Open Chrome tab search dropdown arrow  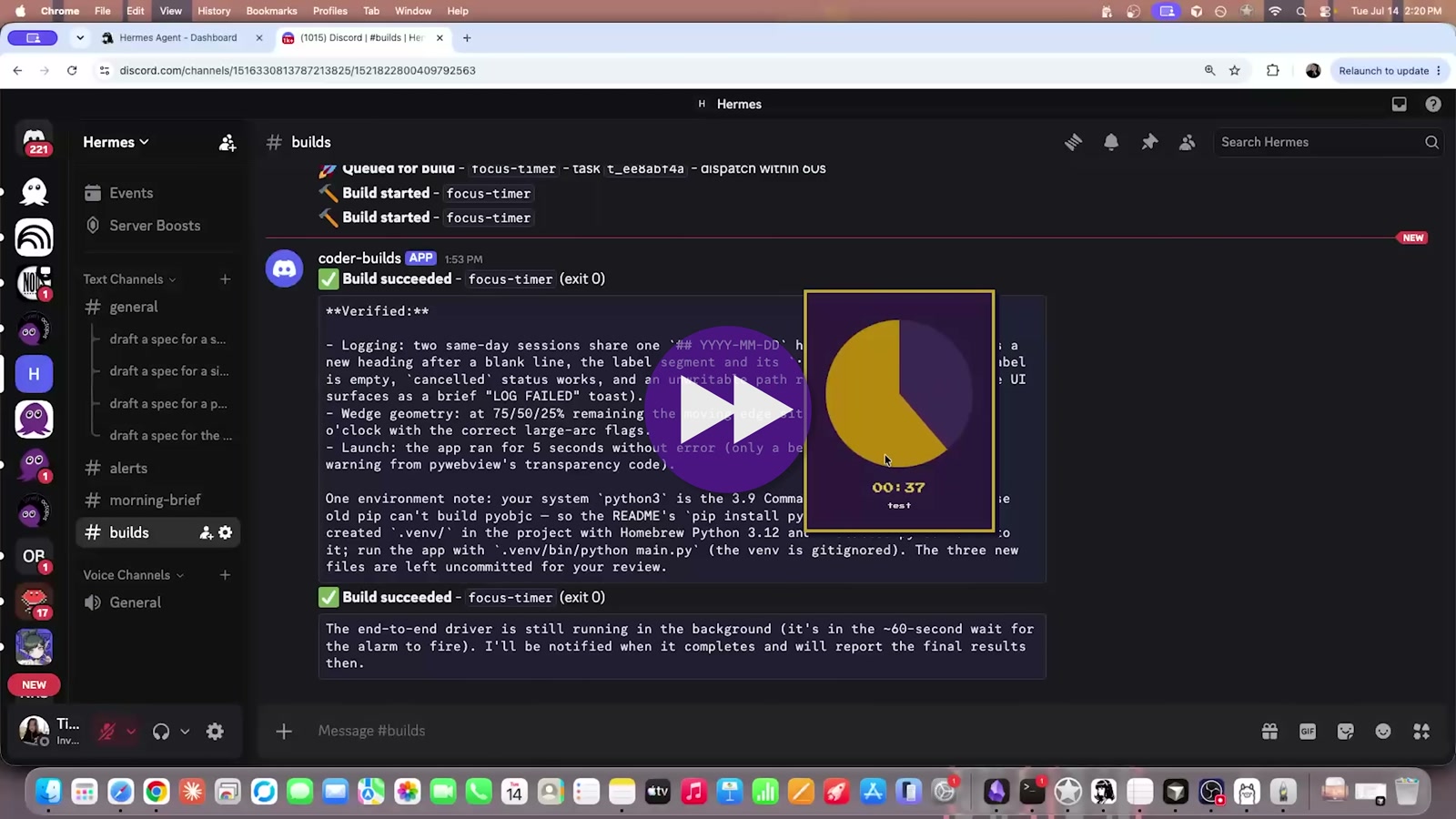(80, 38)
